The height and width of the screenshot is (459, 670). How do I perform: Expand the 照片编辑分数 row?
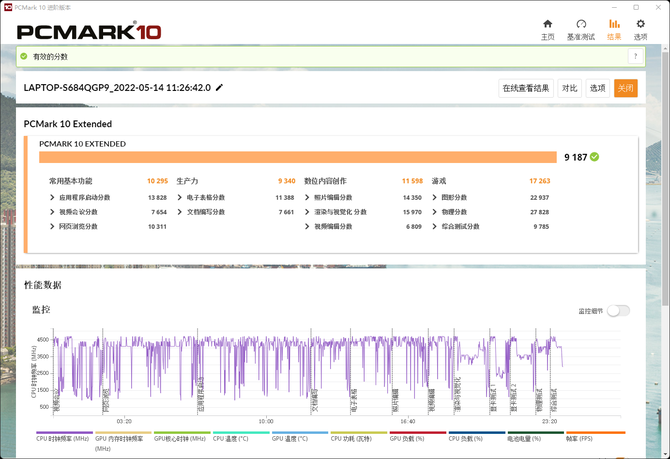pos(308,198)
